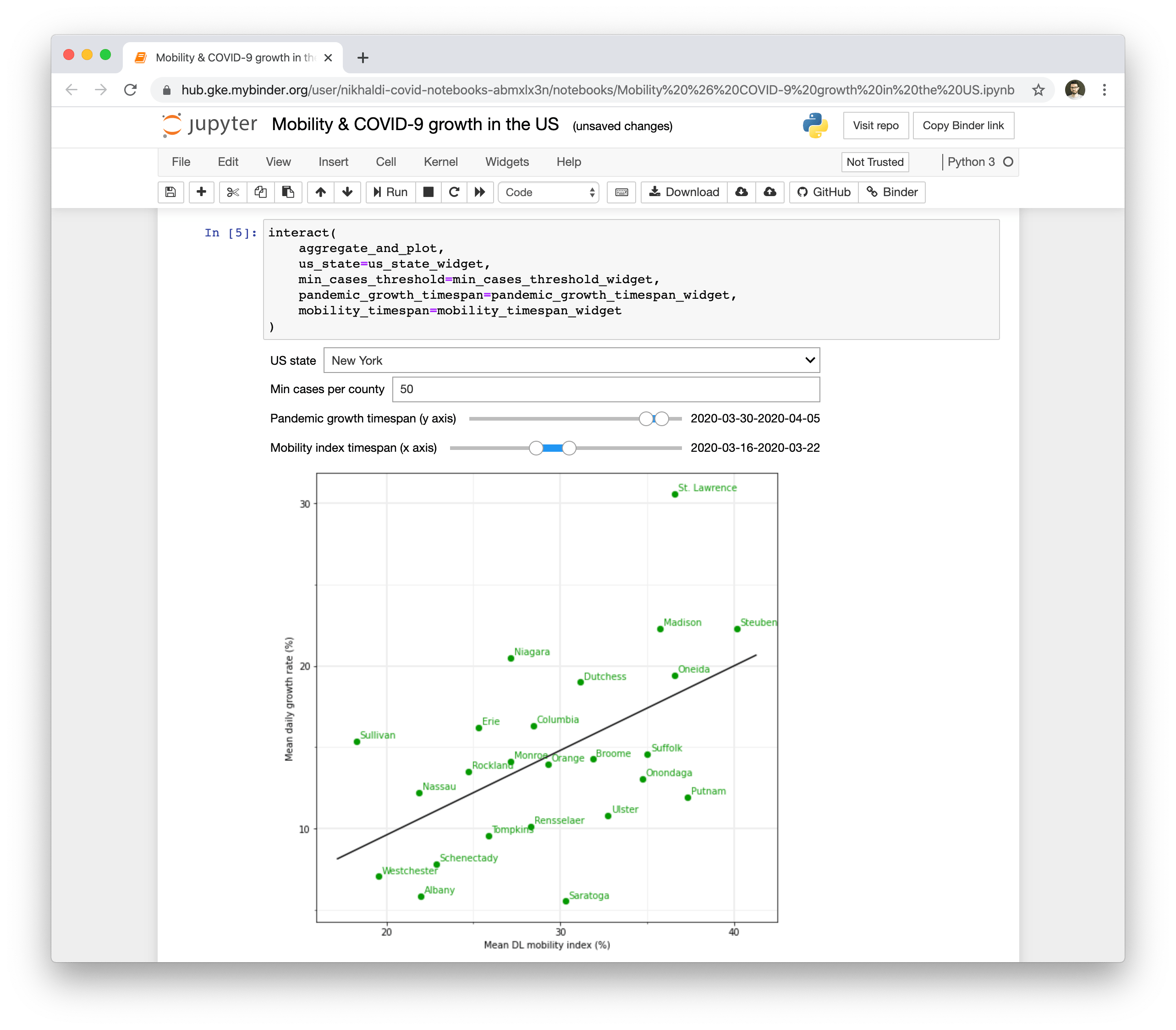Open Chrome's three-dot menu
This screenshot has height=1030, width=1176.
click(1104, 90)
